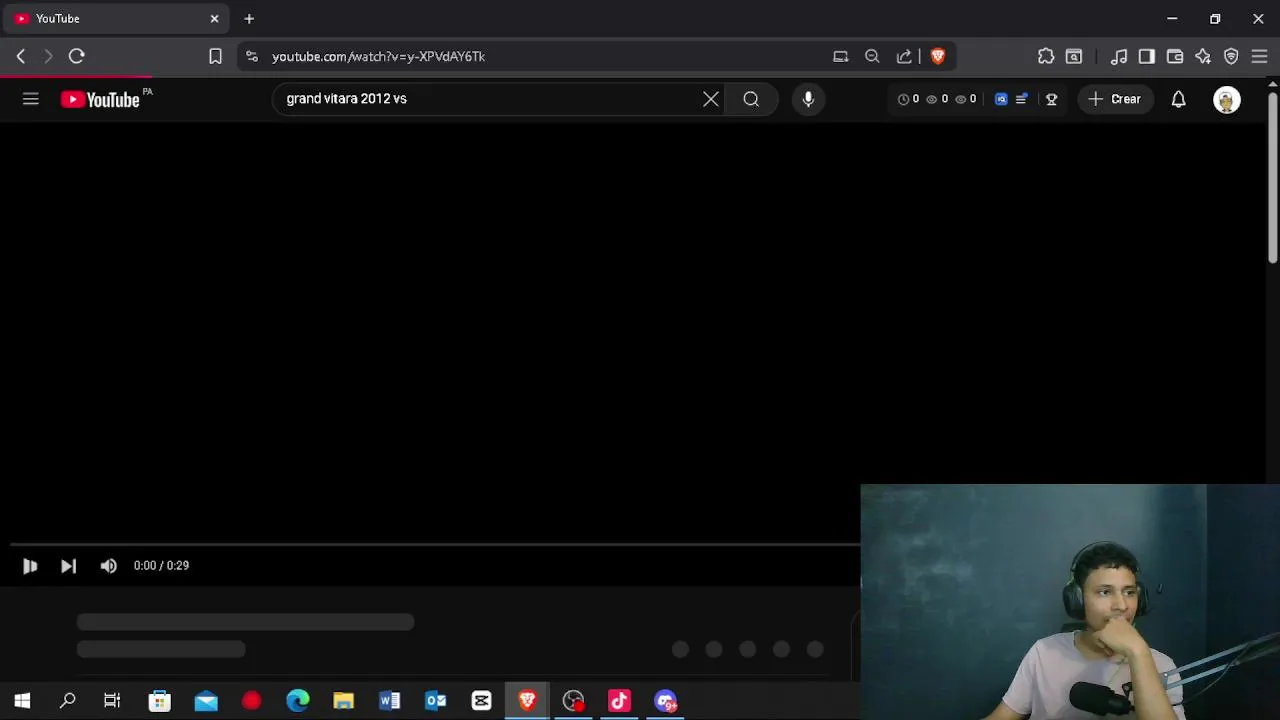Viewport: 1280px width, 720px height.
Task: Open File Explorer from taskbar
Action: 344,701
